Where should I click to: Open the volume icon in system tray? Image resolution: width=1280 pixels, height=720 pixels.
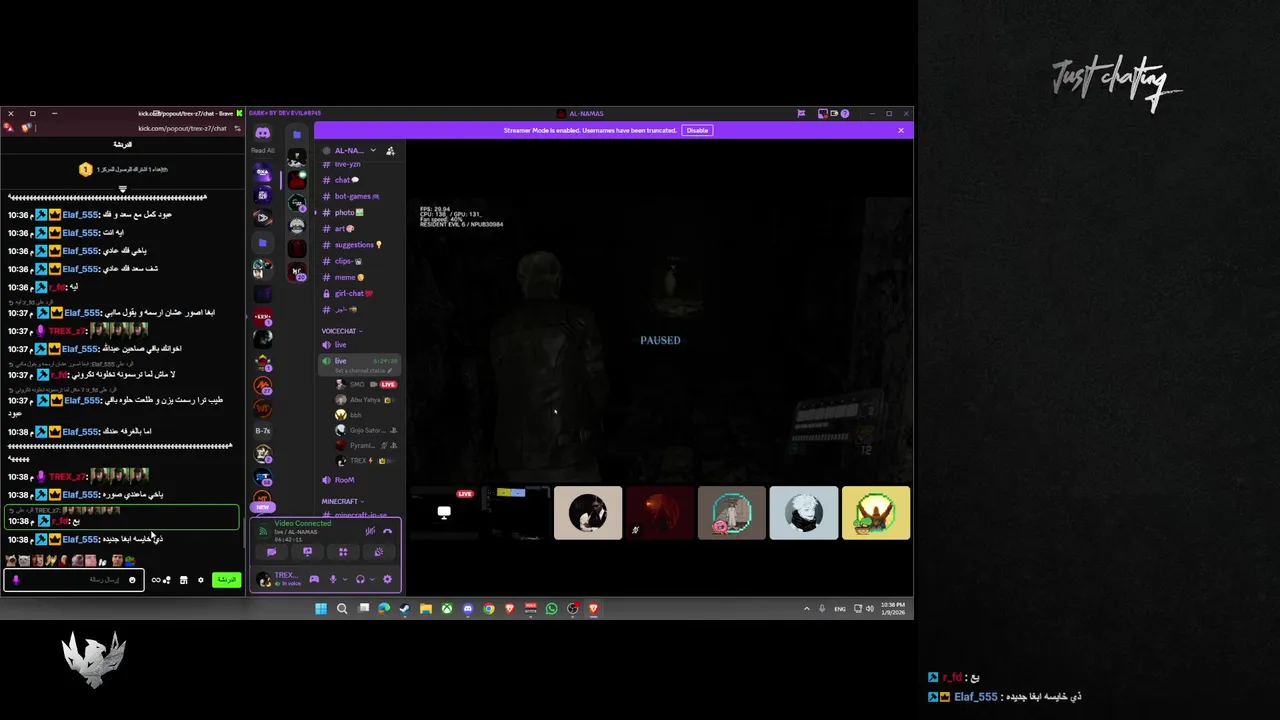point(869,608)
